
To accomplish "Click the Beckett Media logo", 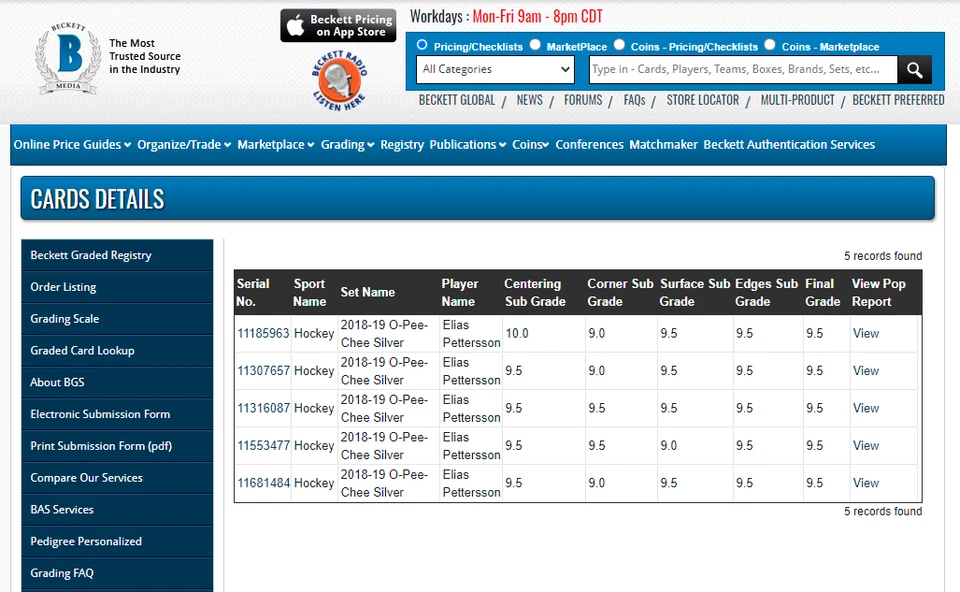I will coord(68,59).
